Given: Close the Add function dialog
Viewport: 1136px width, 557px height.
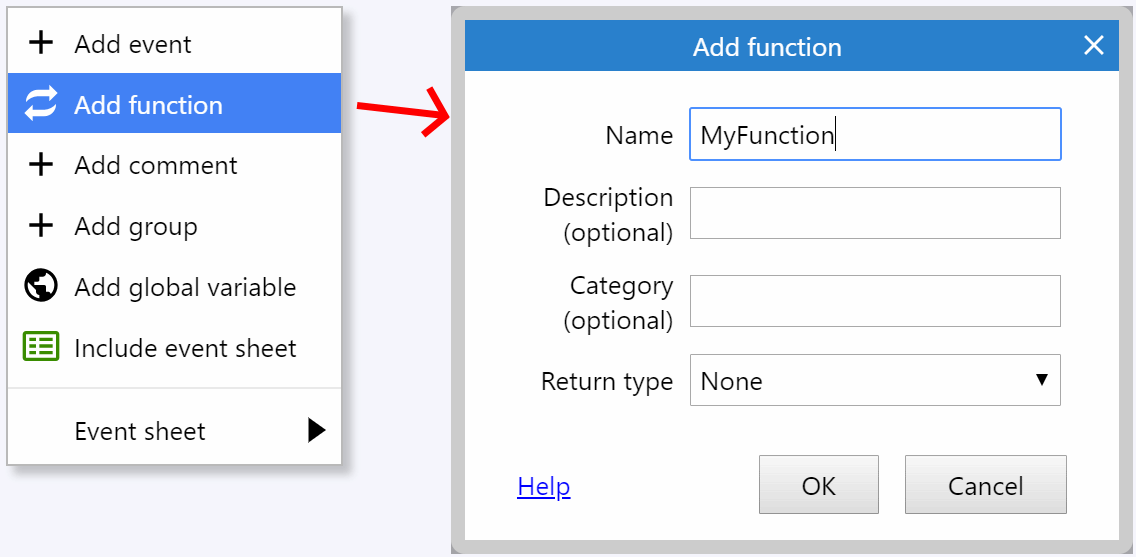Looking at the screenshot, I should point(1094,45).
